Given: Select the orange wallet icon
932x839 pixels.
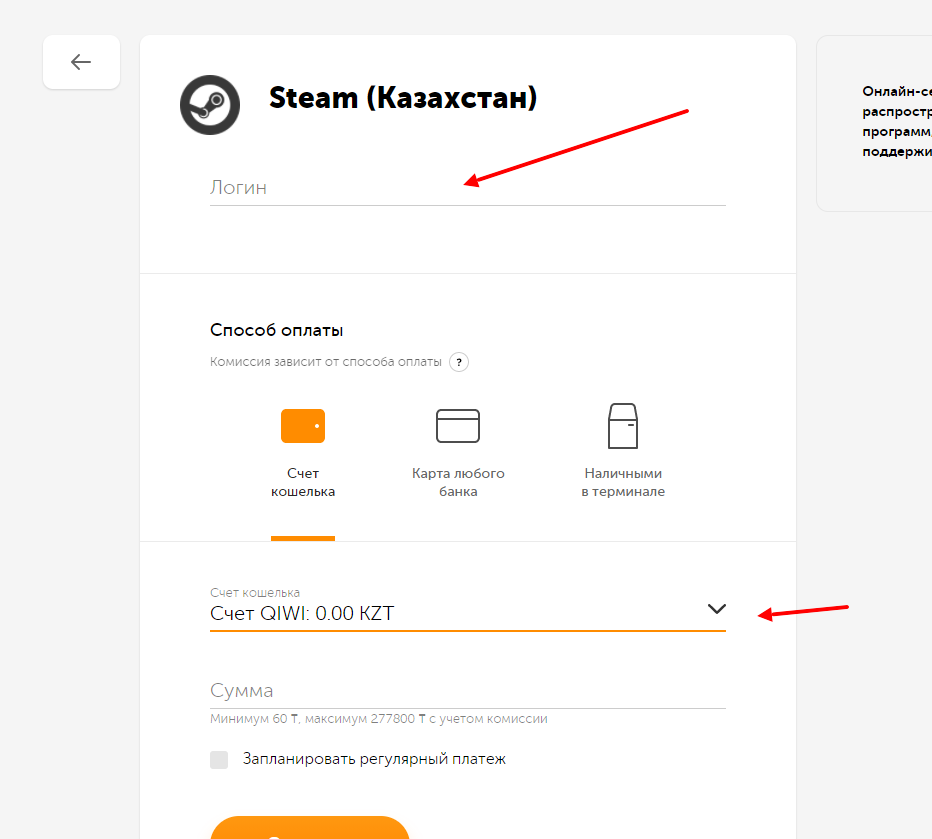Looking at the screenshot, I should pyautogui.click(x=303, y=426).
